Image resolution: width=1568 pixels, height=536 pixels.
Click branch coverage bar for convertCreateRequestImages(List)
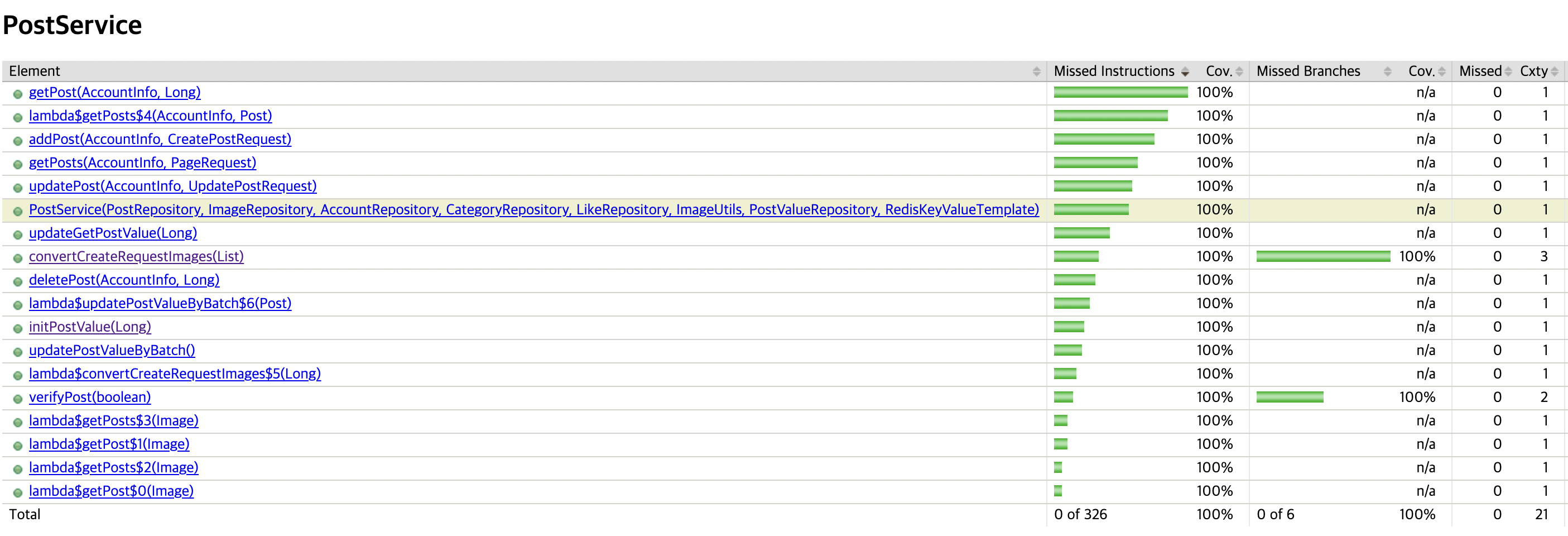(x=1323, y=256)
